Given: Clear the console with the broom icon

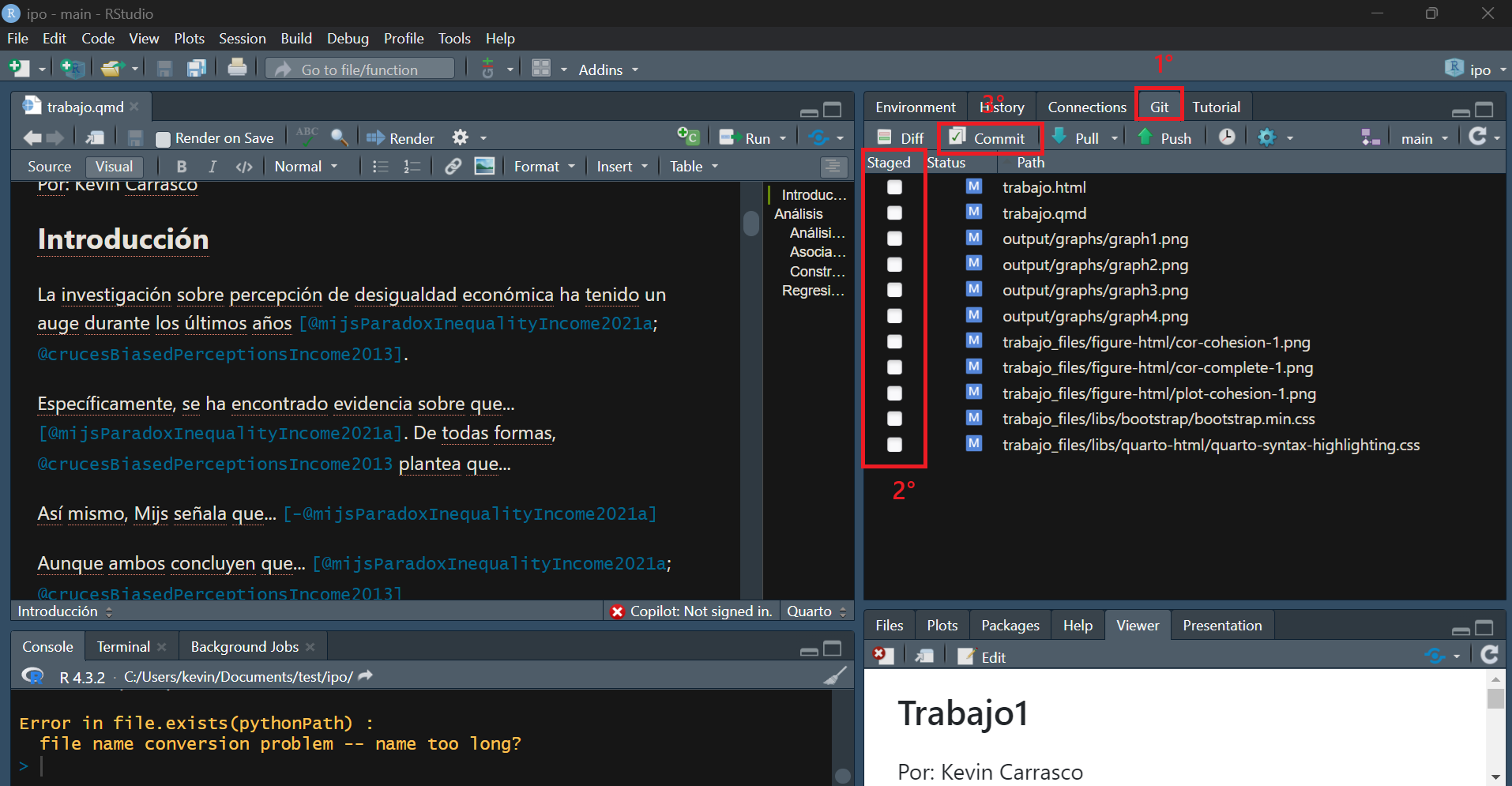Looking at the screenshot, I should pos(834,676).
